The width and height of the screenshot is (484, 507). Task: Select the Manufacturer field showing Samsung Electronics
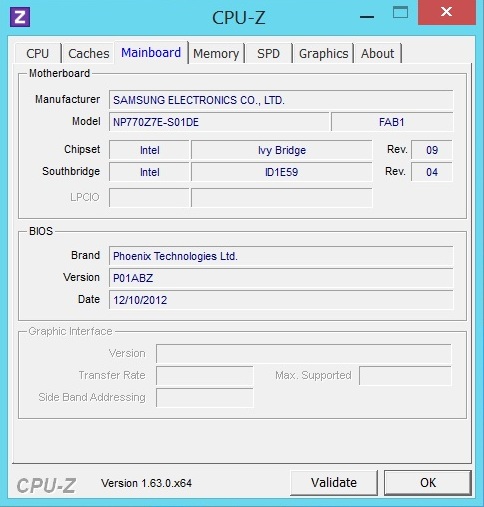(281, 100)
